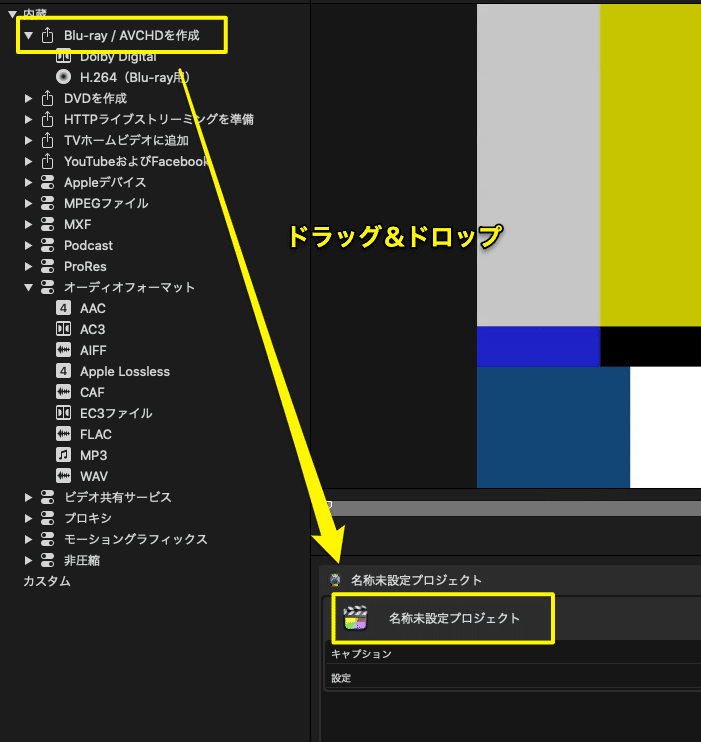Click the disc icon beside H.264 (Blu-ray用)
701x742 pixels.
[x=63, y=77]
